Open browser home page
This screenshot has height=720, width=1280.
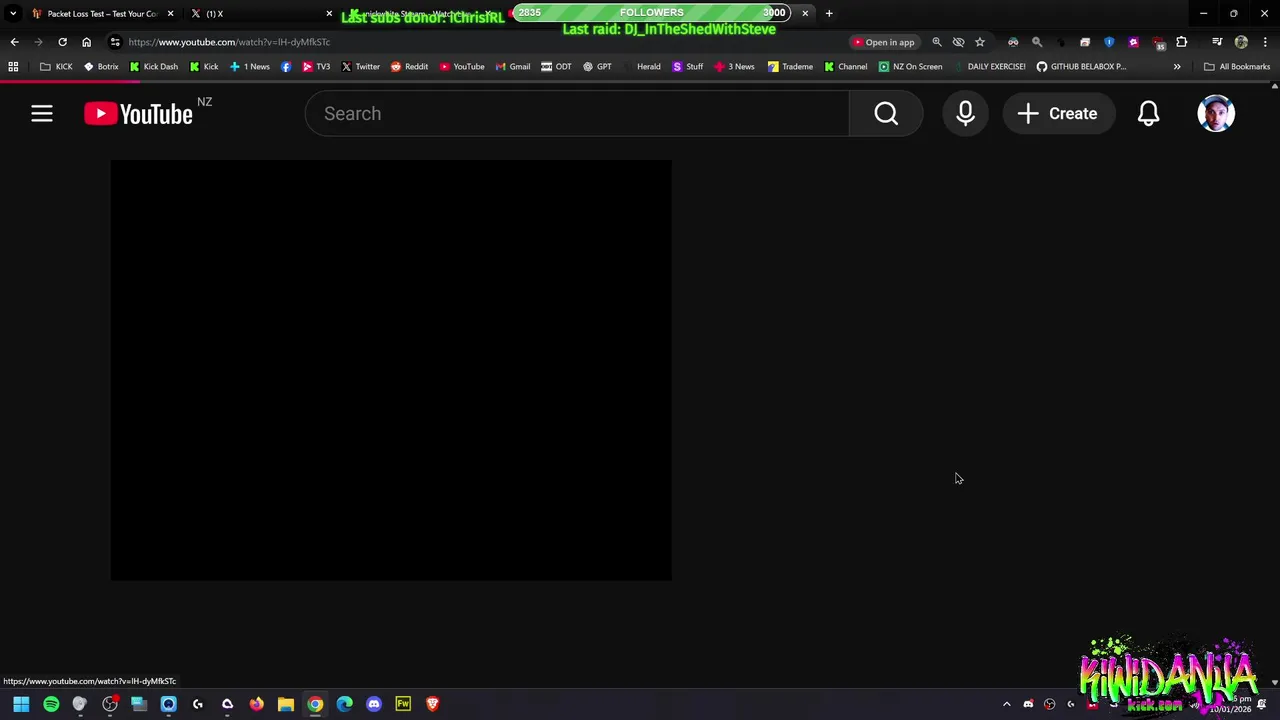tap(86, 42)
